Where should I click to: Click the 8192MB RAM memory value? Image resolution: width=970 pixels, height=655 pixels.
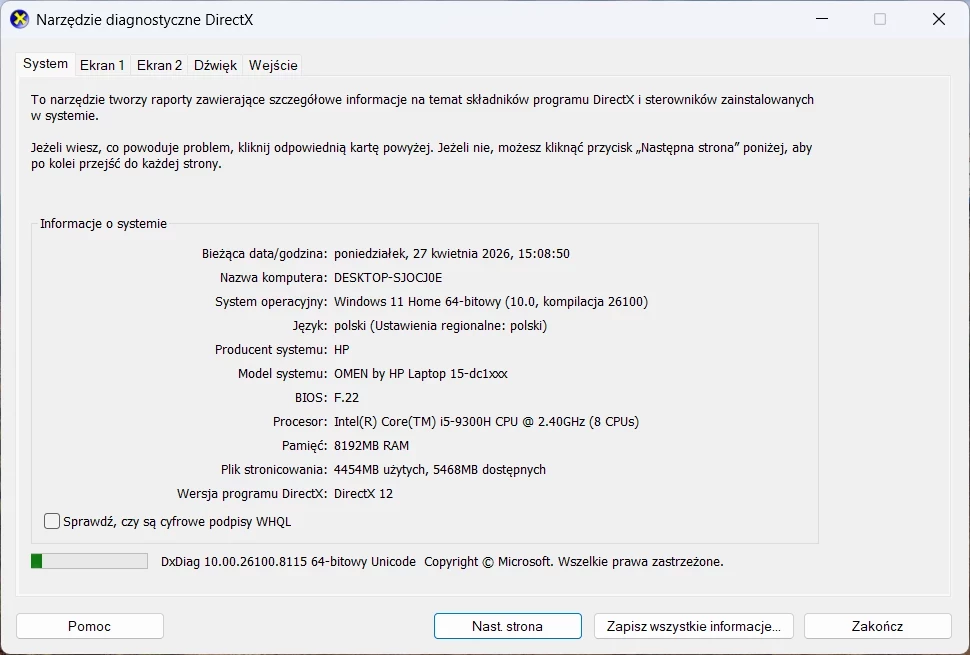click(371, 445)
